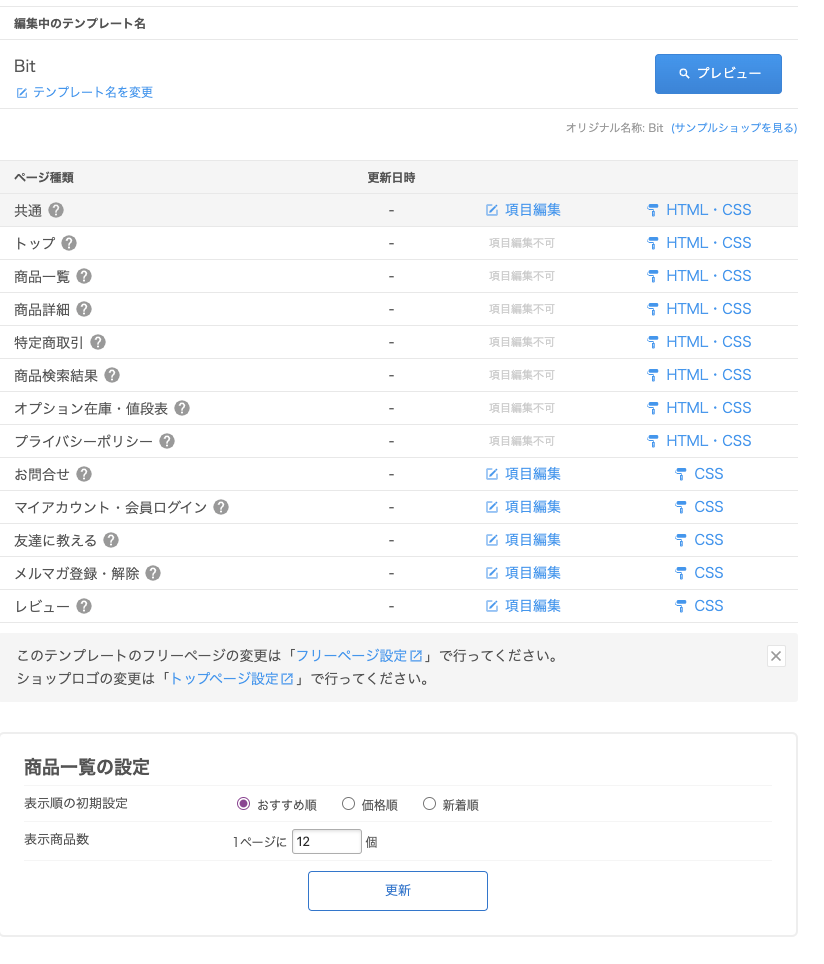Open HTML・CSS editor for 商品詳細

(x=699, y=309)
